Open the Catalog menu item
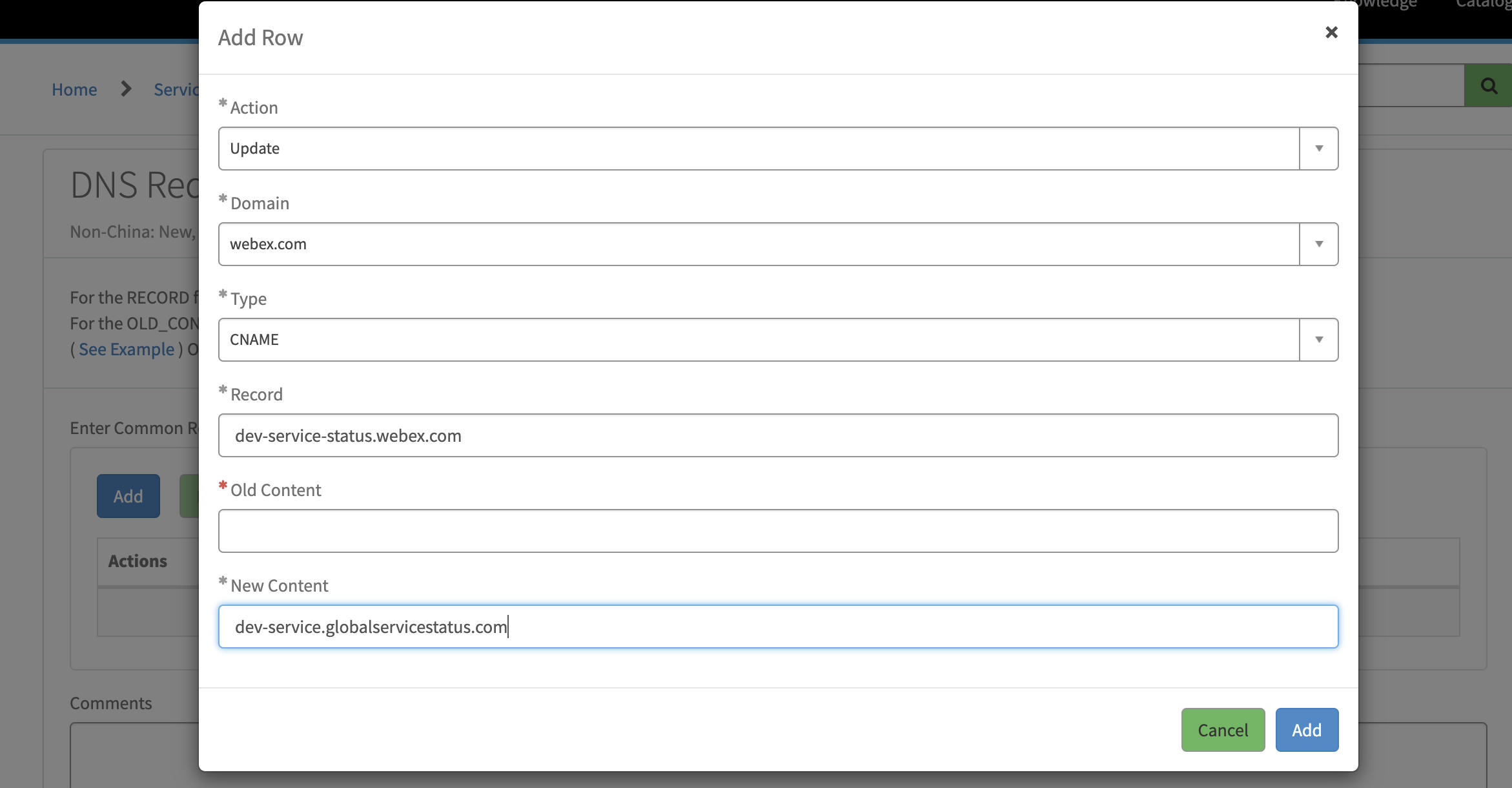 (1483, 4)
